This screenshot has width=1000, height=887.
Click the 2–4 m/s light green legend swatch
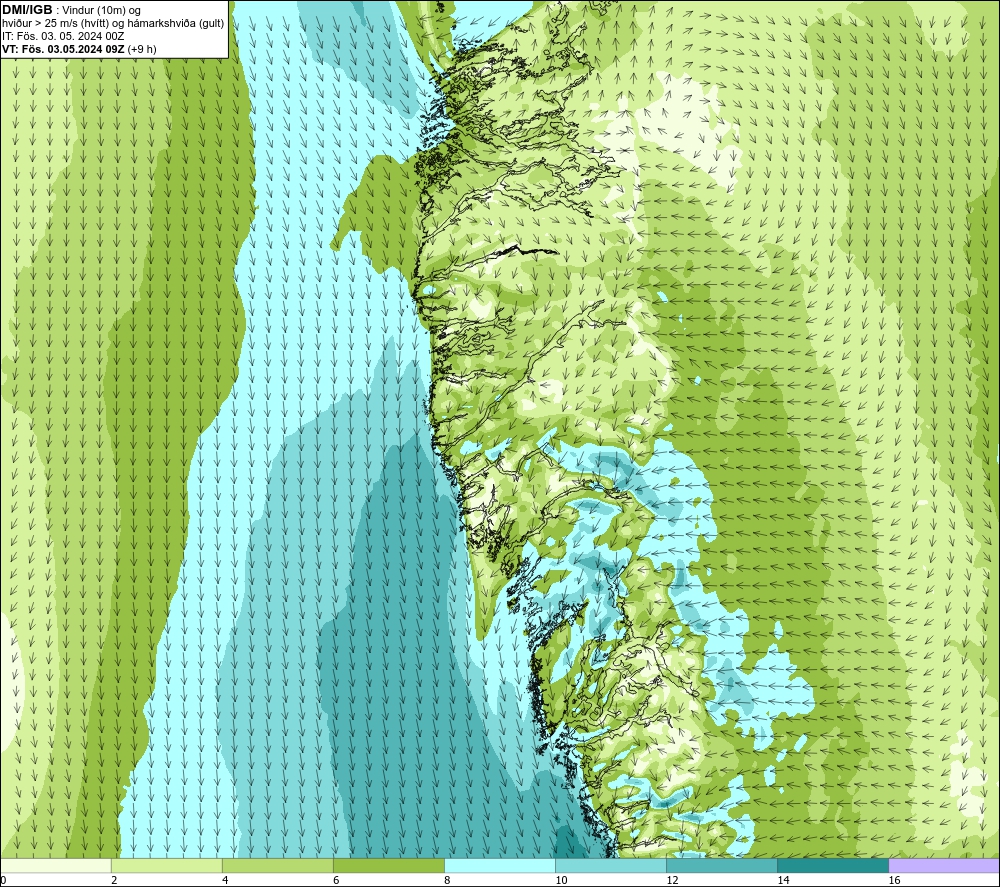coord(166,866)
